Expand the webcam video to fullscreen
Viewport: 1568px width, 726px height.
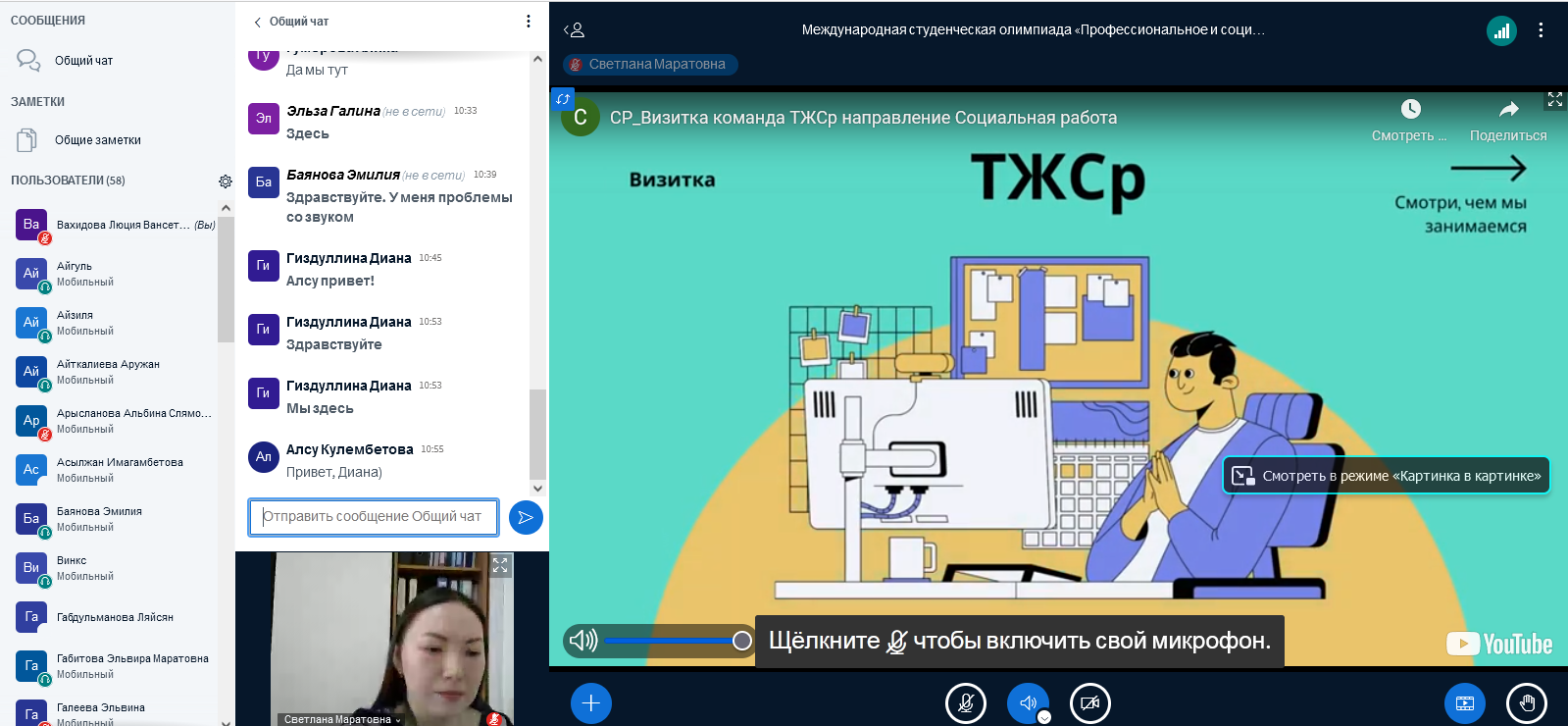[500, 565]
